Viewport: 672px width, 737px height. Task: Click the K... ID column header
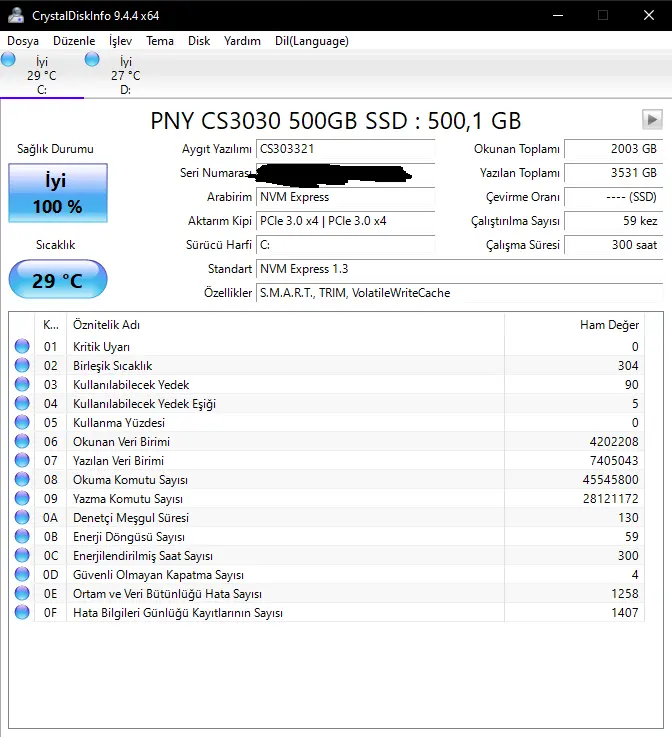[51, 325]
